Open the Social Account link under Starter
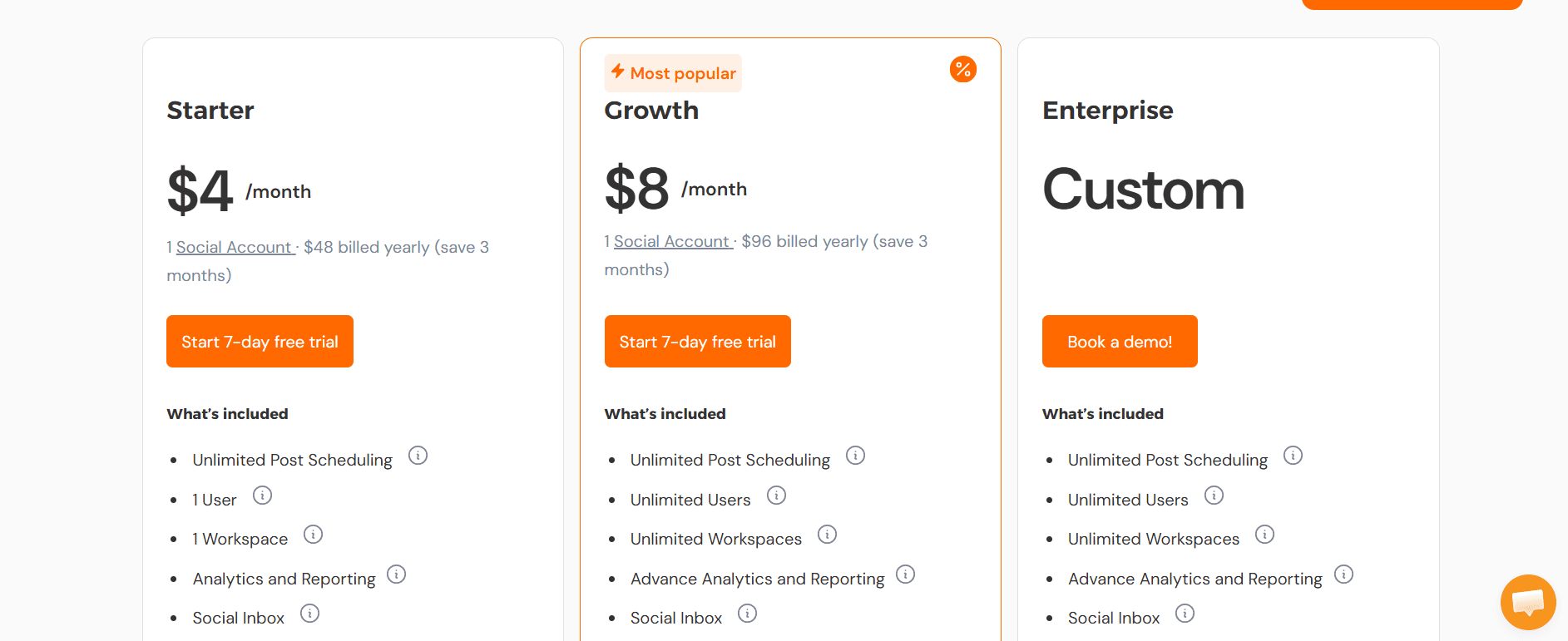This screenshot has width=1568, height=641. pyautogui.click(x=235, y=247)
